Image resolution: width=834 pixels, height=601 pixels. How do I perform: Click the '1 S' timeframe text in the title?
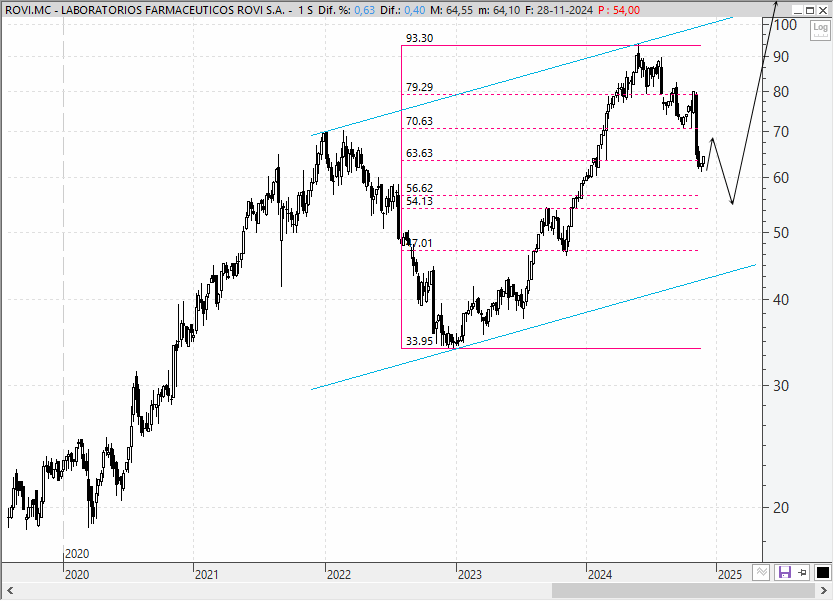click(305, 10)
